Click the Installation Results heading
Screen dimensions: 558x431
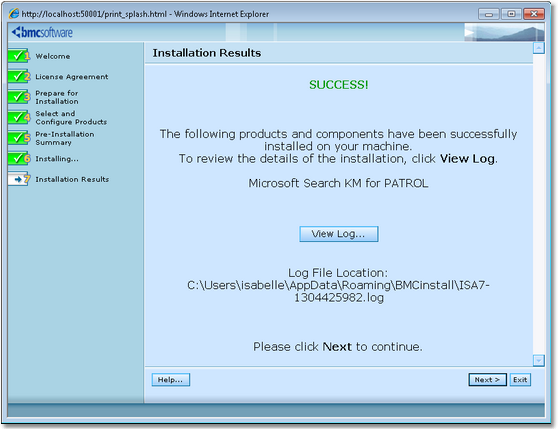[207, 53]
